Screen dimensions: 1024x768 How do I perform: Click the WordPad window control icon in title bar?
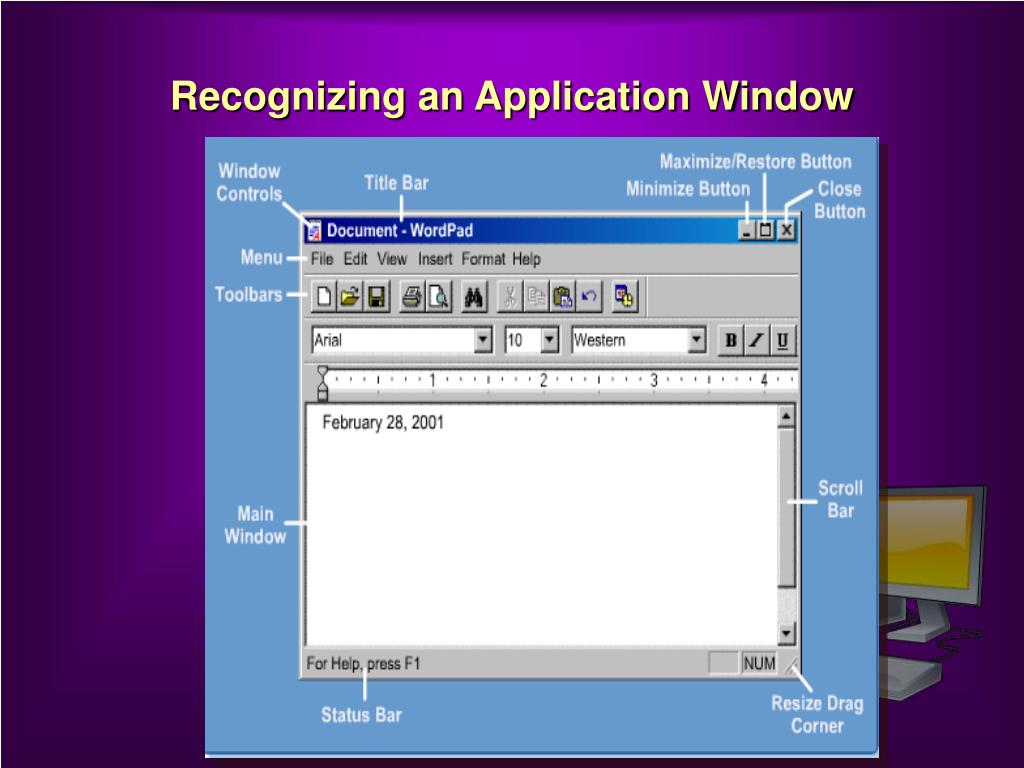314,231
